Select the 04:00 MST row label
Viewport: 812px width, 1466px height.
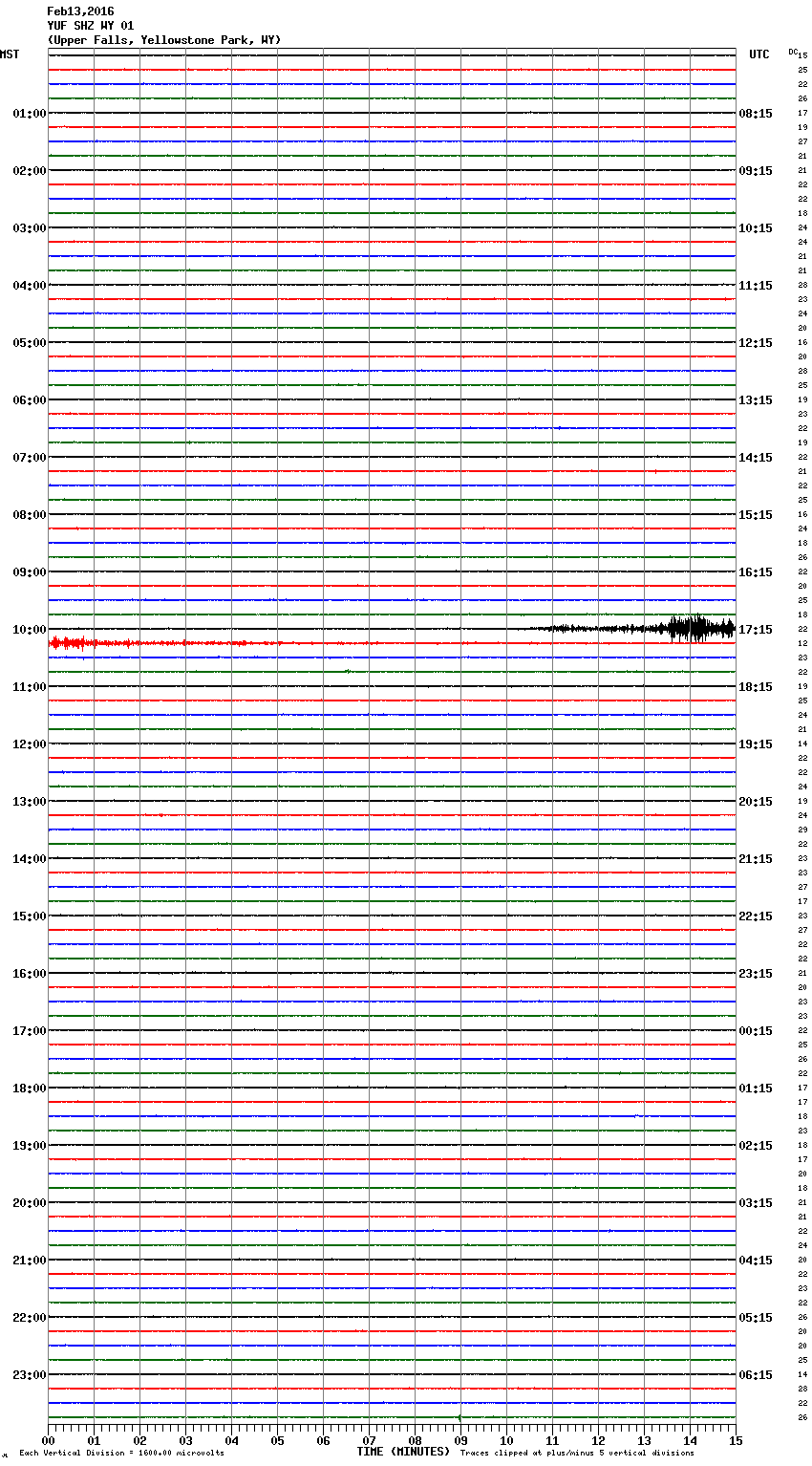(x=30, y=286)
